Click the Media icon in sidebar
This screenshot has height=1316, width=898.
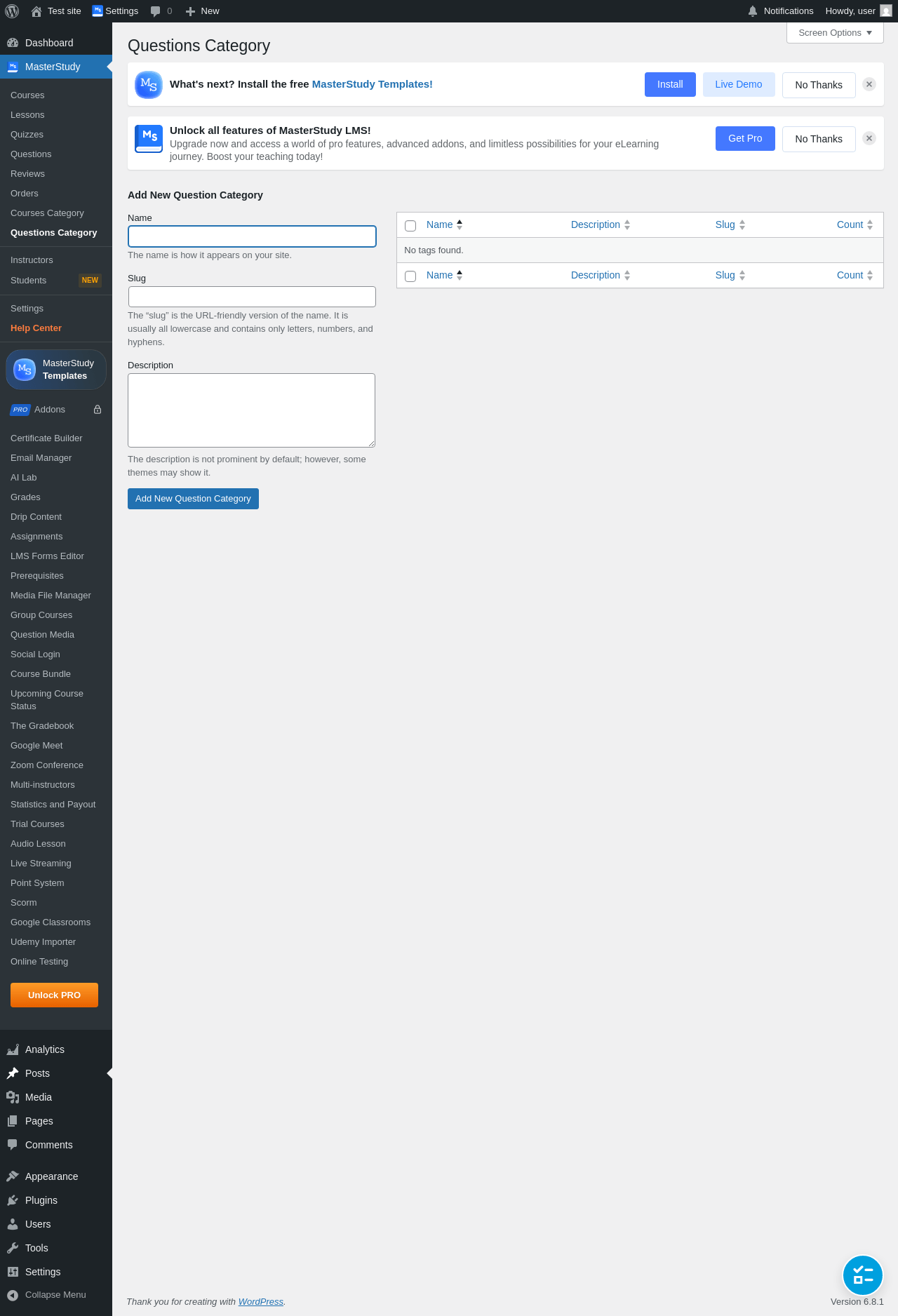13,1097
